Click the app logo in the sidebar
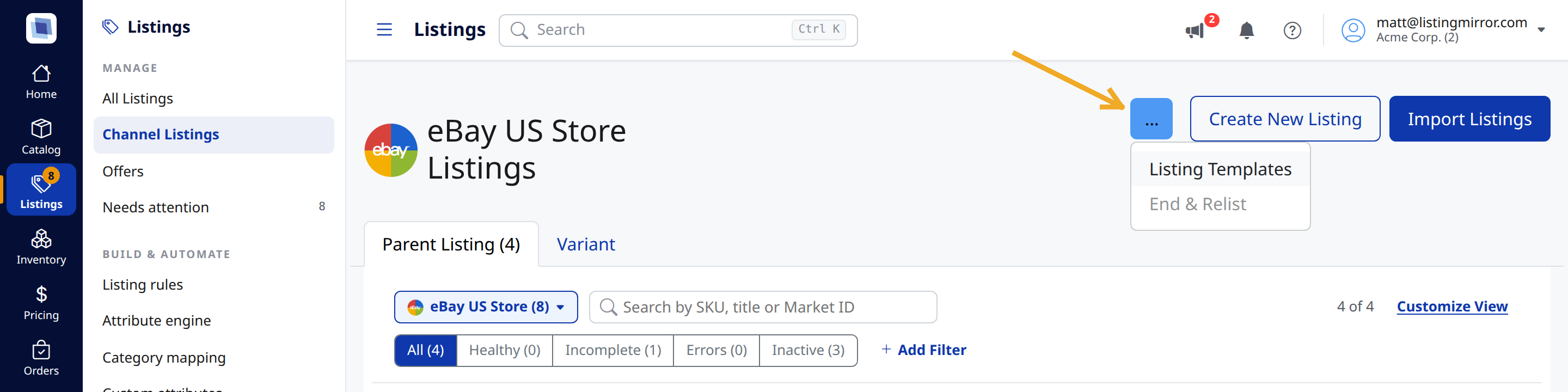This screenshot has width=1568, height=392. 41,28
